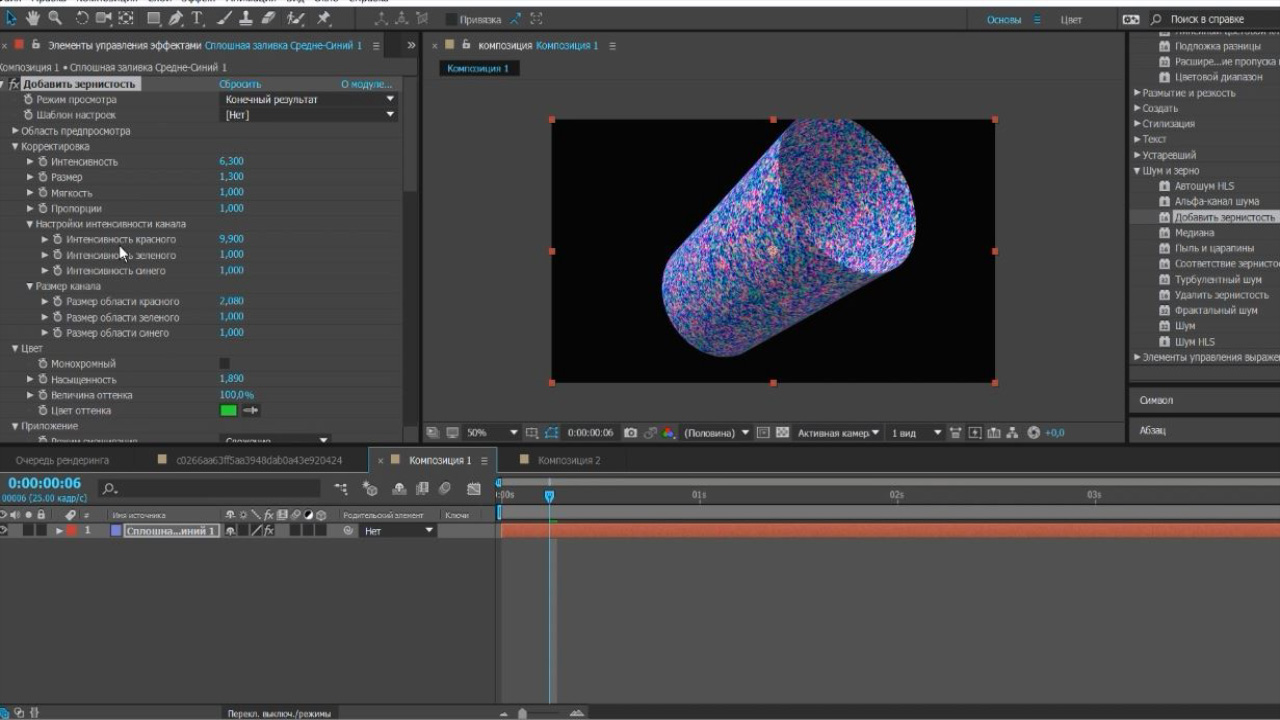
Task: Select the Brush tool
Action: pos(224,19)
